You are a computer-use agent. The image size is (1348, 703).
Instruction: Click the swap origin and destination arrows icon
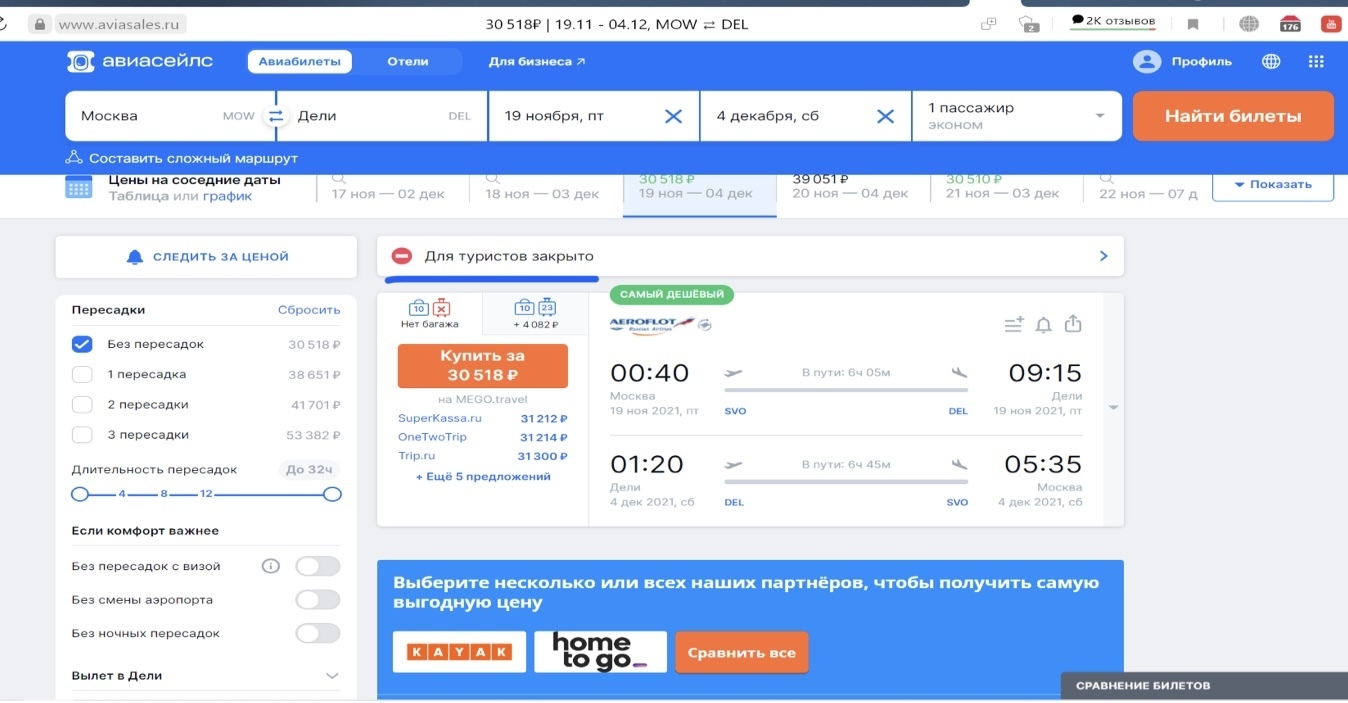(x=275, y=116)
